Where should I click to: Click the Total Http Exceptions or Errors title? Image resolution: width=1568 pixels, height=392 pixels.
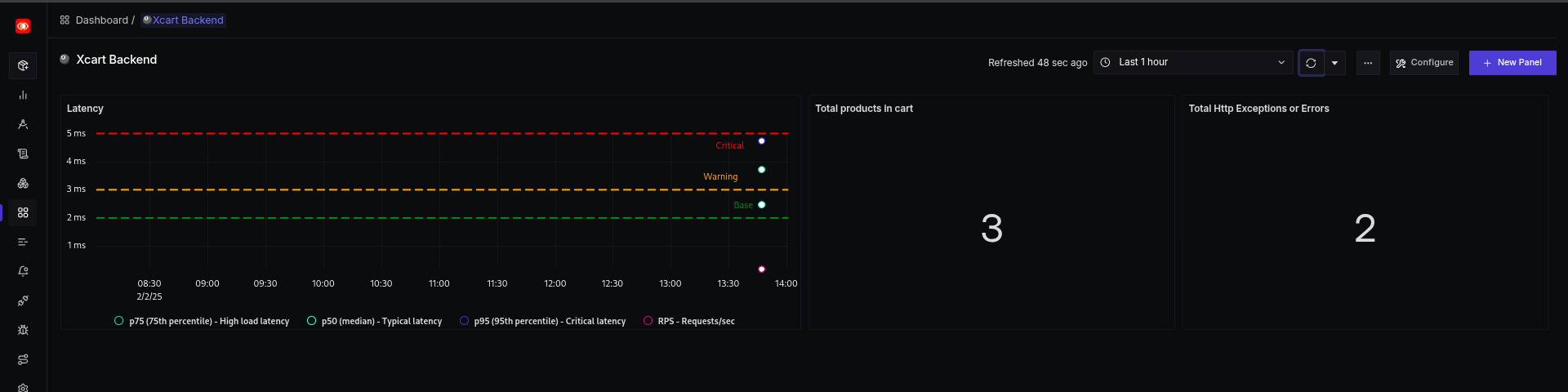tap(1258, 109)
